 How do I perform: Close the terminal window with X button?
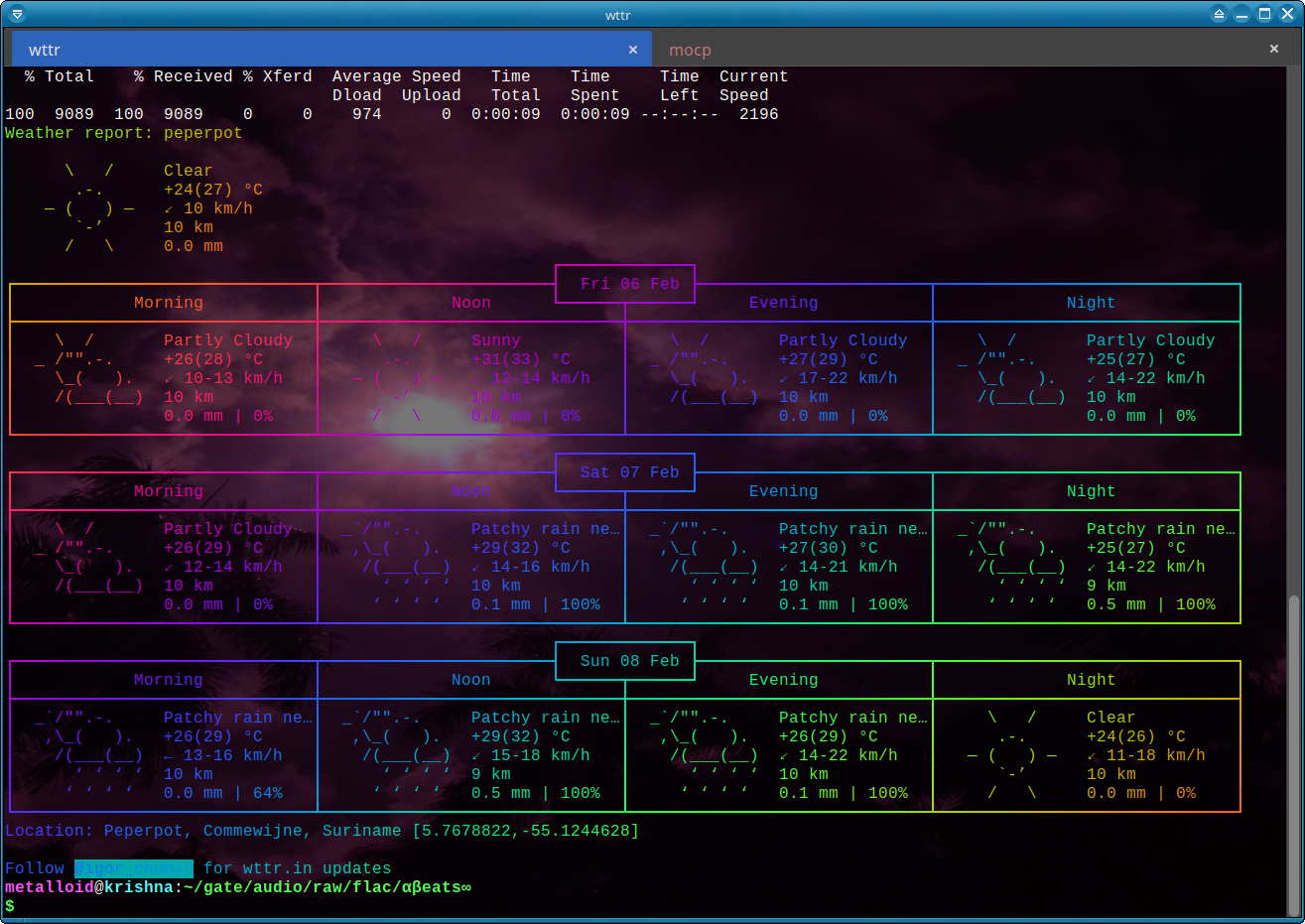1288,14
